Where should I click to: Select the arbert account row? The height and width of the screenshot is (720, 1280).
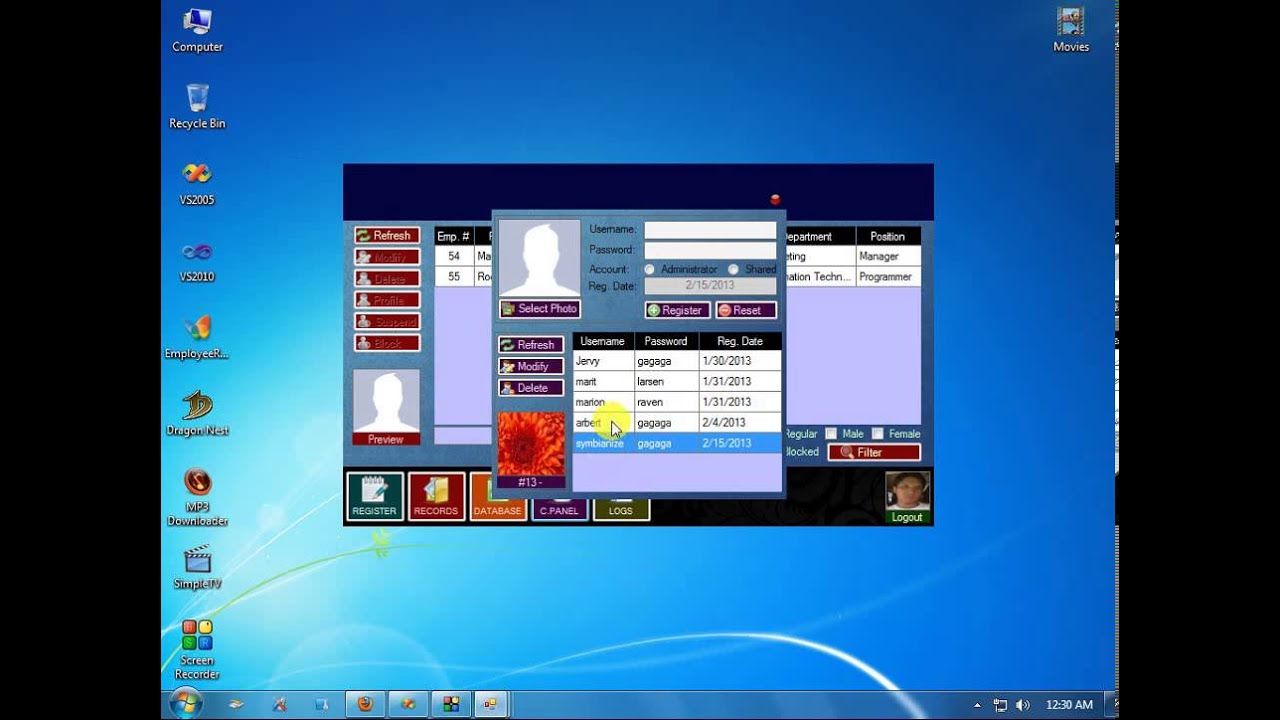pyautogui.click(x=677, y=422)
